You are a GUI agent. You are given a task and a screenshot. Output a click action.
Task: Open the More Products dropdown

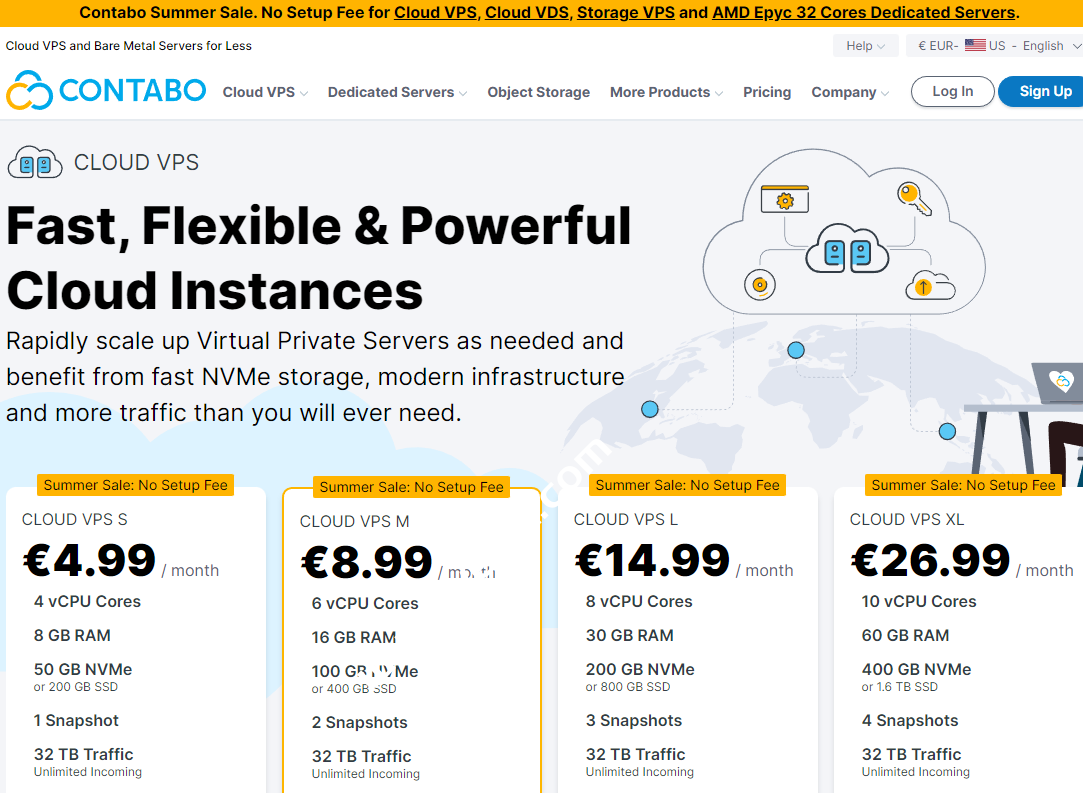point(666,92)
